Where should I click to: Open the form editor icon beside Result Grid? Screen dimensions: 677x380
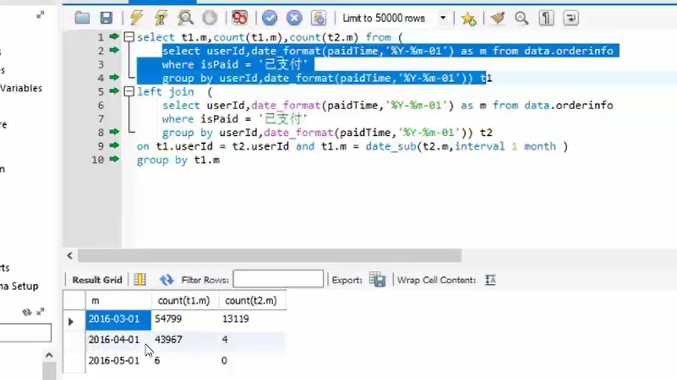[x=140, y=280]
